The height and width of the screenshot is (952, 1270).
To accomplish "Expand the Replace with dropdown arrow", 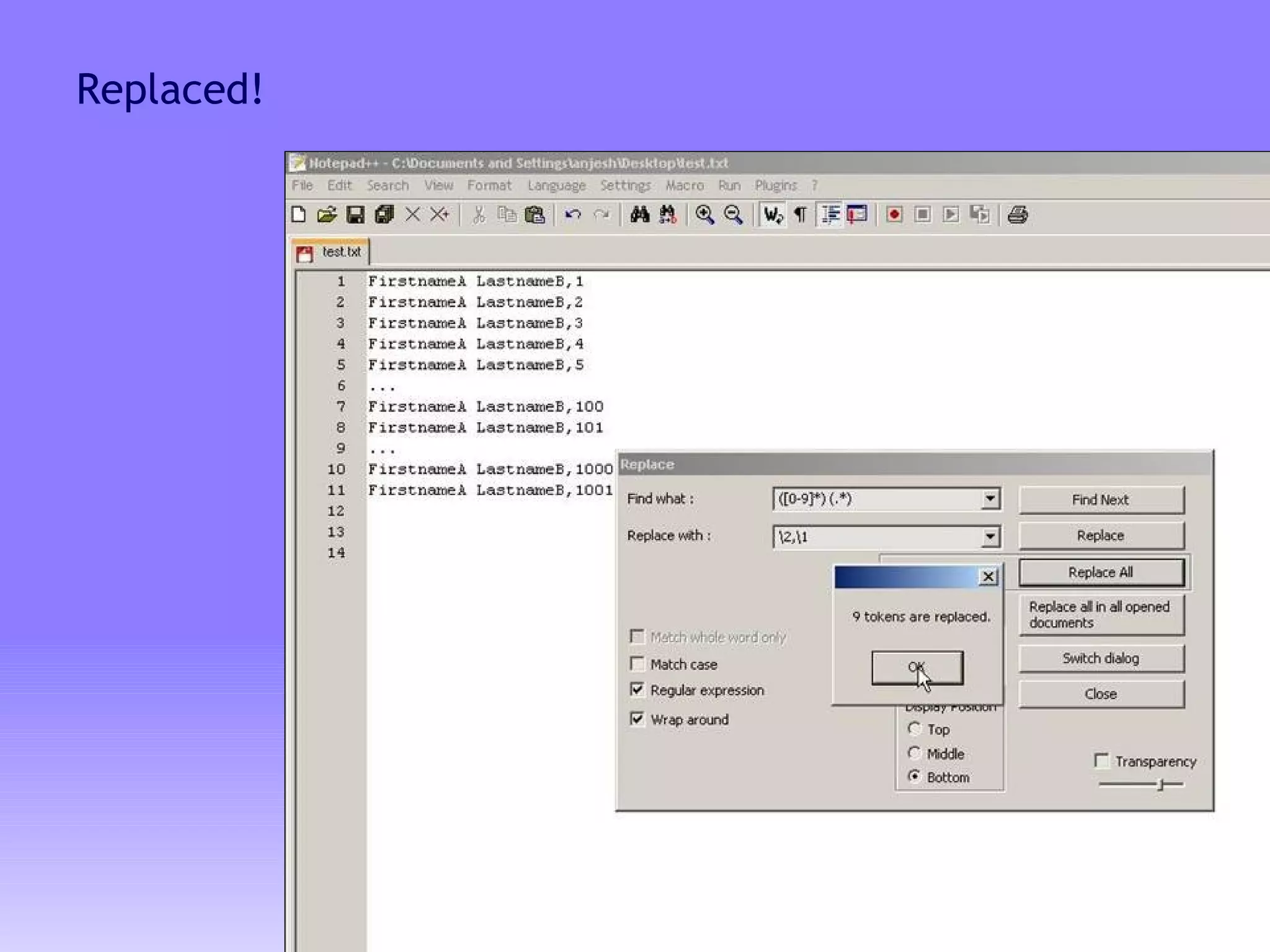I will pos(990,536).
